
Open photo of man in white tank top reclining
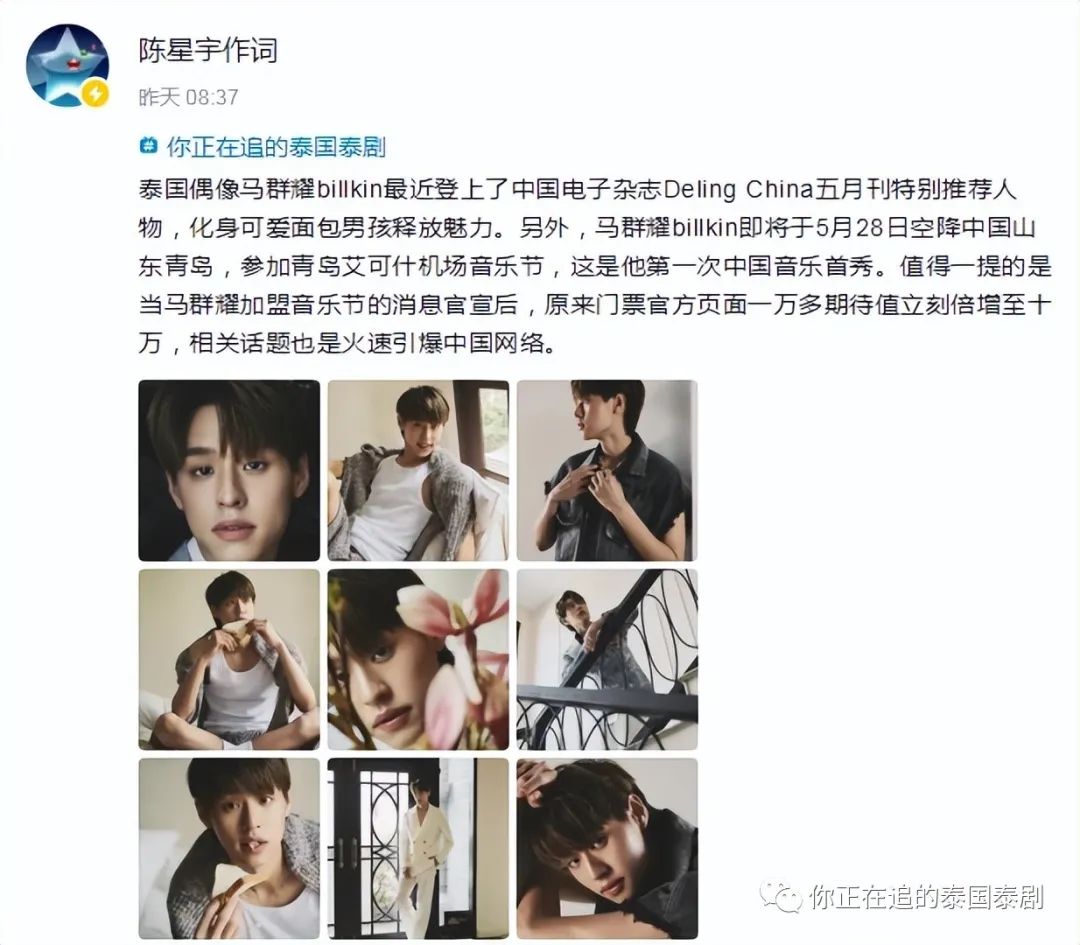point(418,470)
